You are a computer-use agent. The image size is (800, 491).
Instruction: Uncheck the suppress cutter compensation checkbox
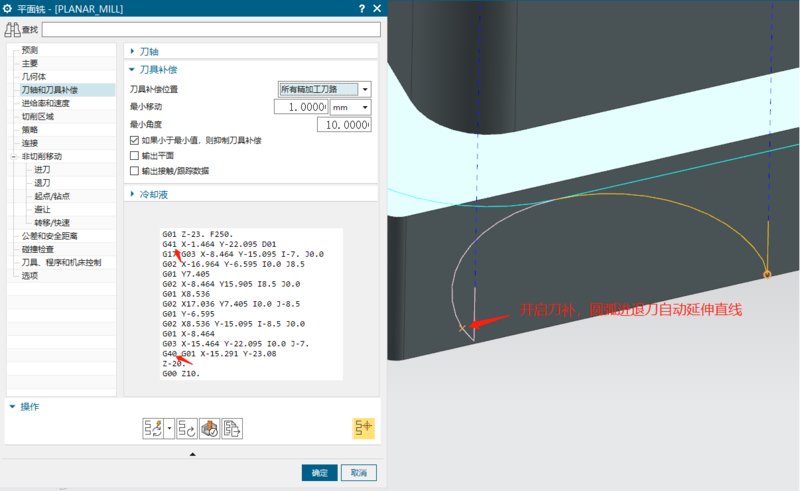point(135,141)
